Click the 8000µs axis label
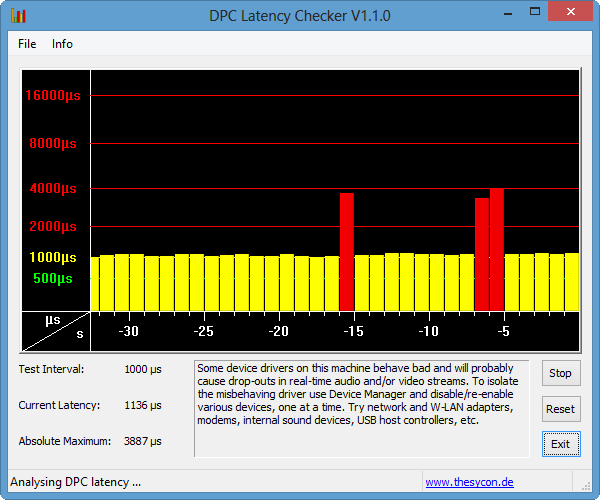600x500 pixels. coord(53,143)
